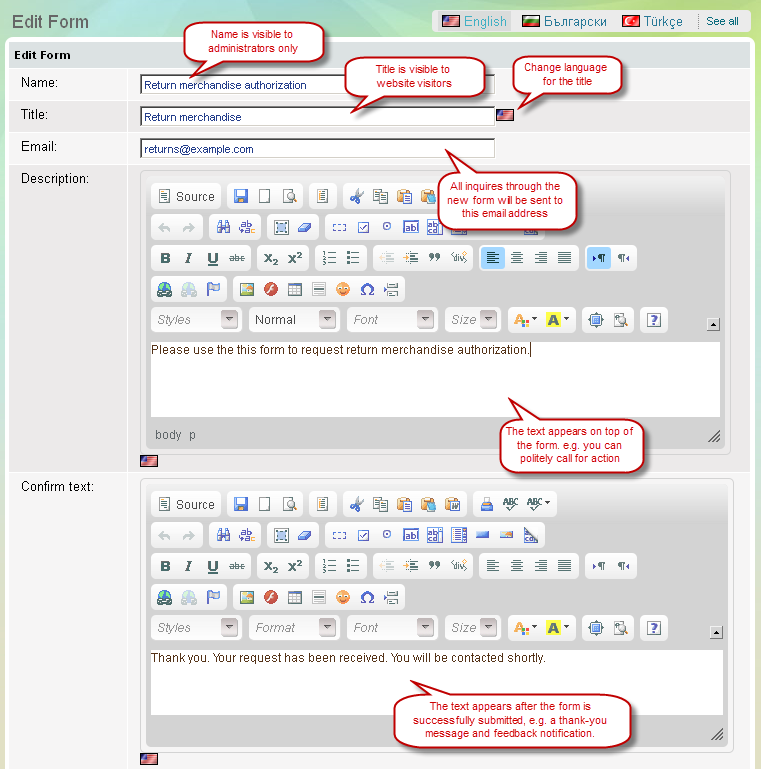Toggle Italic in the Confirm text editor
761x769 pixels.
click(189, 567)
